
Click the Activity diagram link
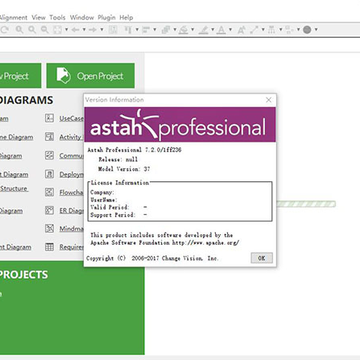click(x=71, y=137)
